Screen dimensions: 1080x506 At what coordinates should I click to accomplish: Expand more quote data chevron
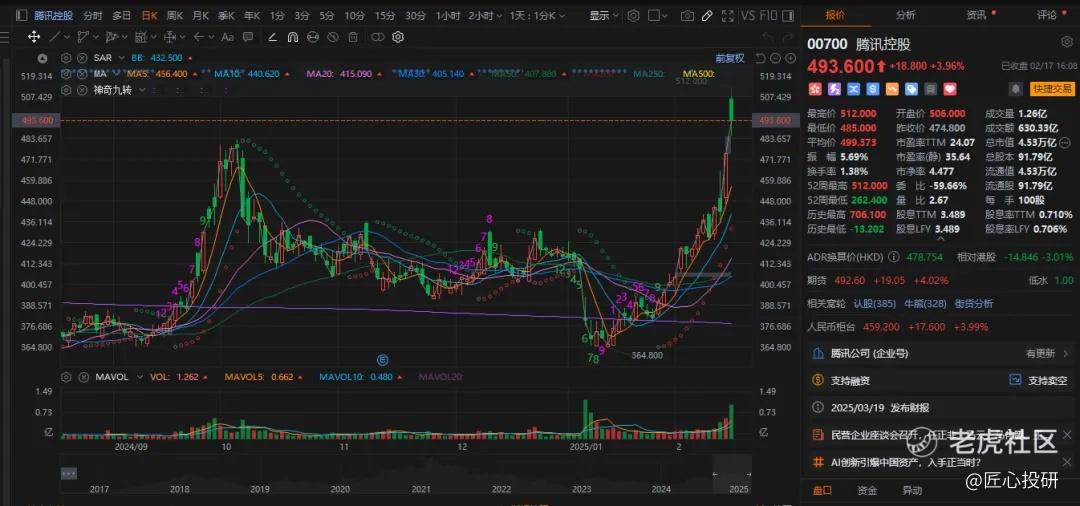pos(940,238)
